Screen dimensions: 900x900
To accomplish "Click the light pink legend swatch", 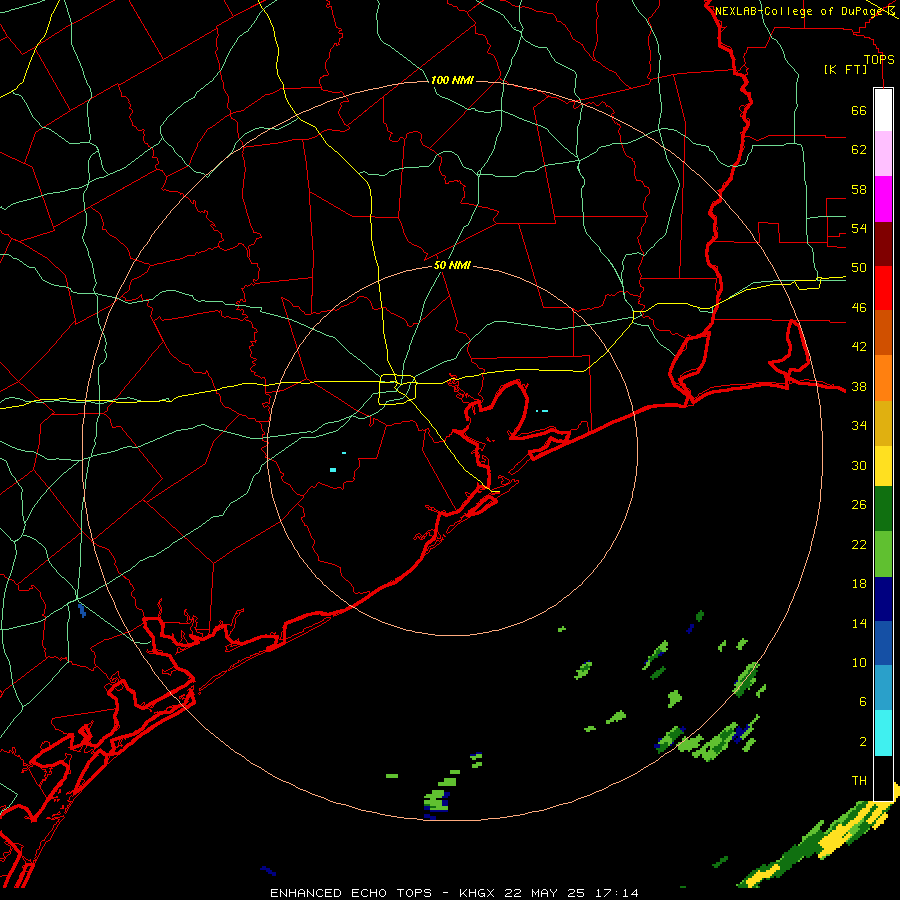I will [883, 154].
